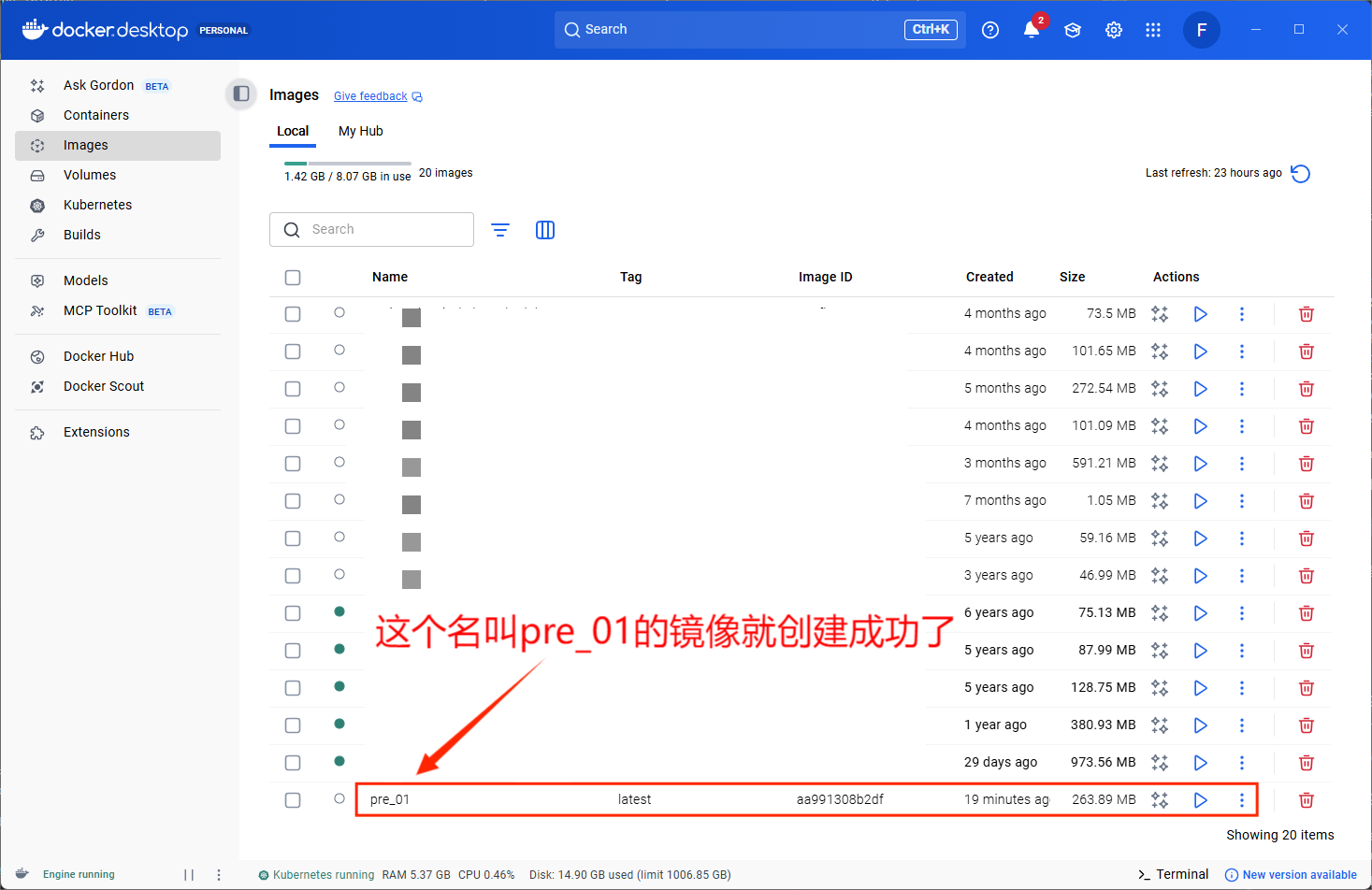Open the filter options icon
The width and height of the screenshot is (1372, 890).
coord(500,229)
